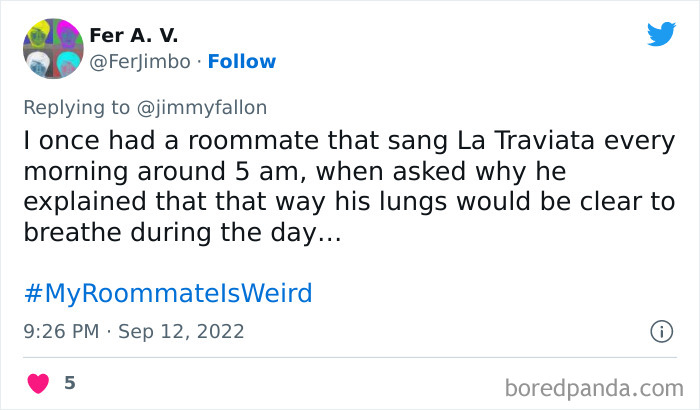The image size is (700, 410).
Task: Like the tweet with the heart icon
Action: tap(37, 383)
